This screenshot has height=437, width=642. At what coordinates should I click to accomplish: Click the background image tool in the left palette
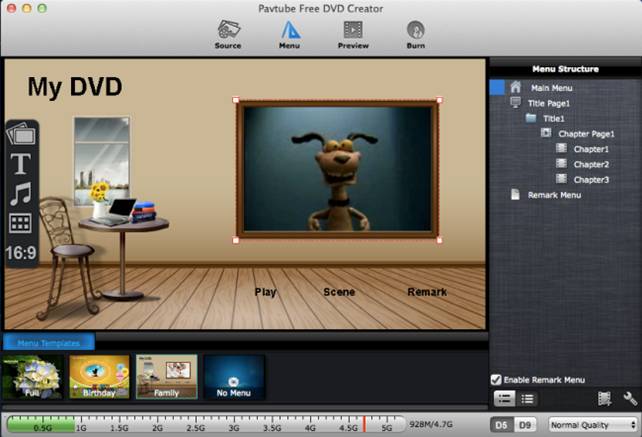tap(21, 134)
